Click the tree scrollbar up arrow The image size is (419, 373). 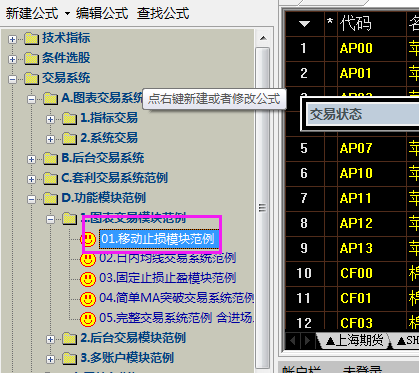pos(263,38)
